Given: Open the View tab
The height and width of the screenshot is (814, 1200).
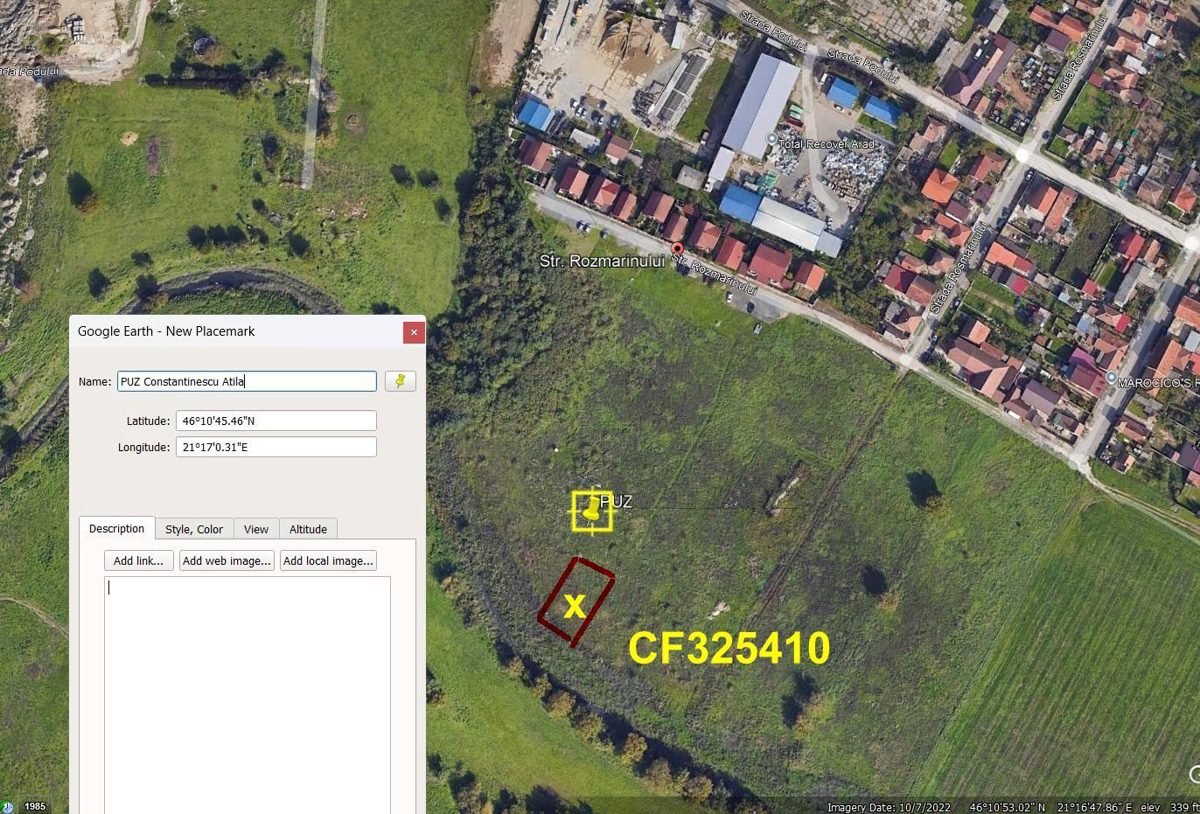Looking at the screenshot, I should [256, 529].
